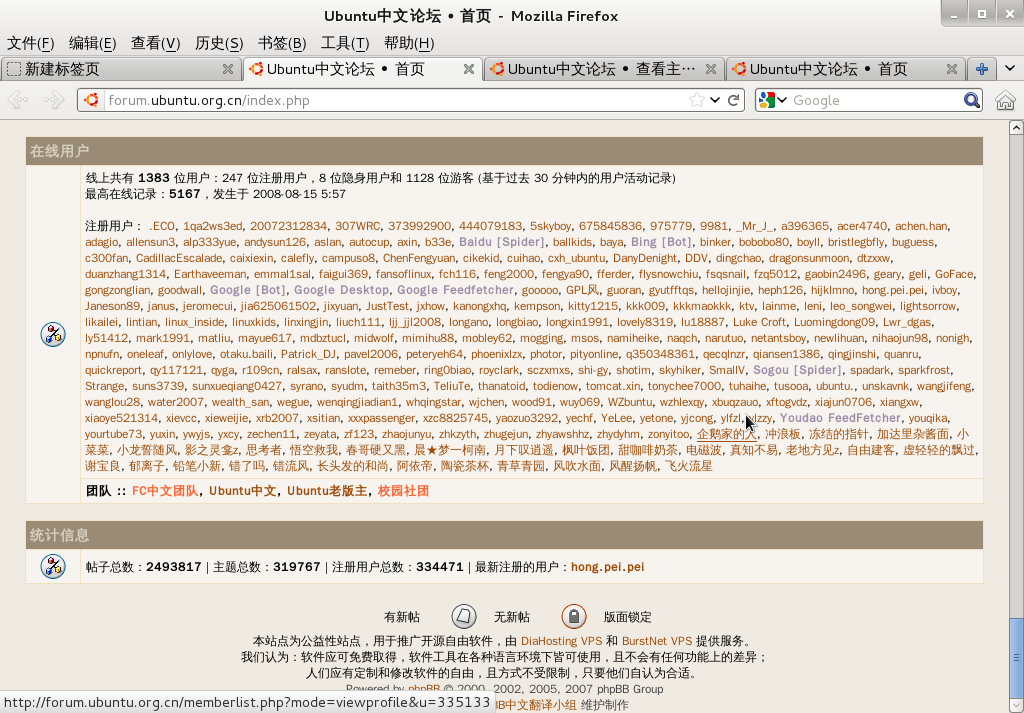Click the statistics section icon
Viewport: 1024px width, 713px height.
53,566
